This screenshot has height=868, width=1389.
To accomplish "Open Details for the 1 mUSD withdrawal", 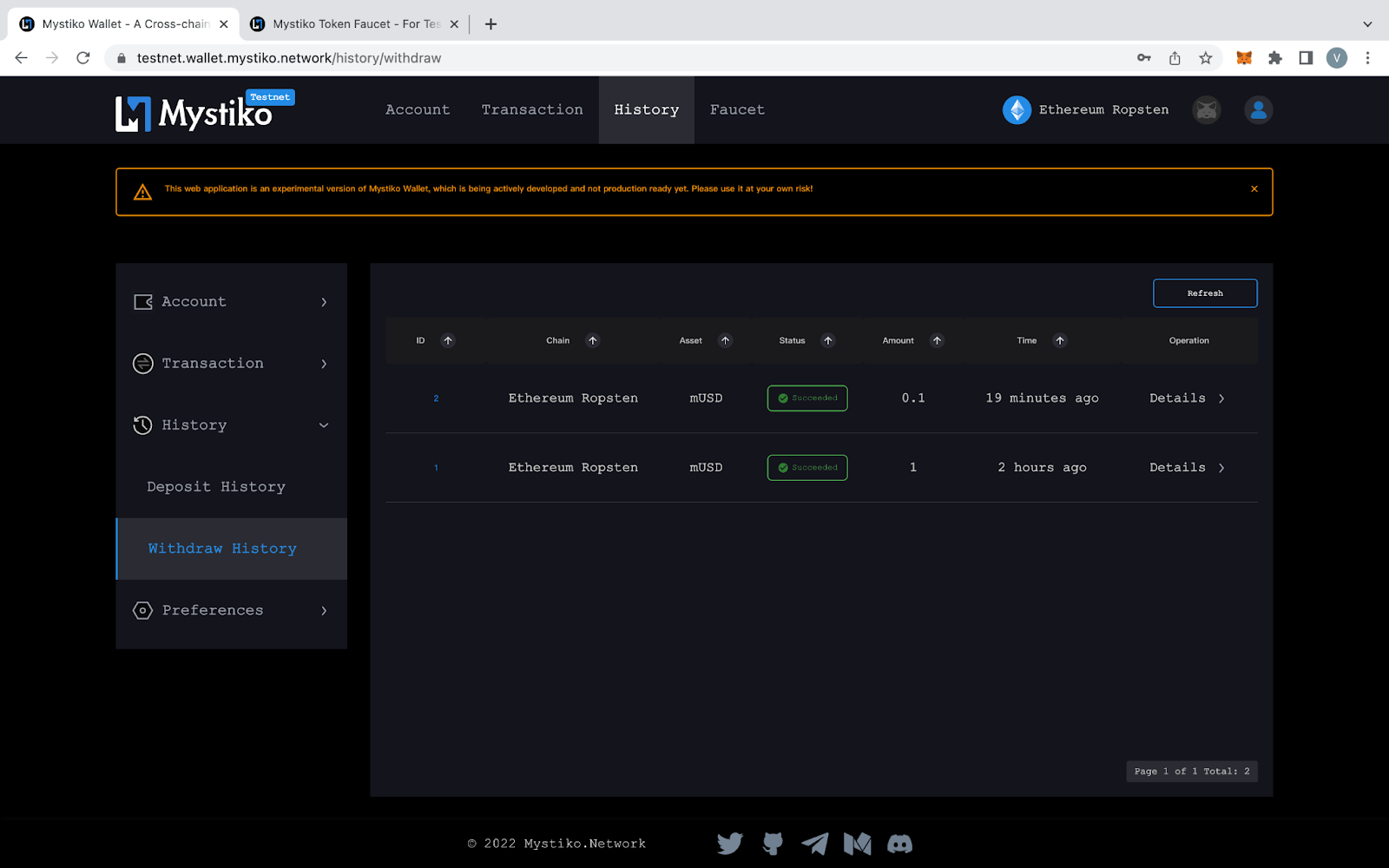I will [x=1187, y=468].
